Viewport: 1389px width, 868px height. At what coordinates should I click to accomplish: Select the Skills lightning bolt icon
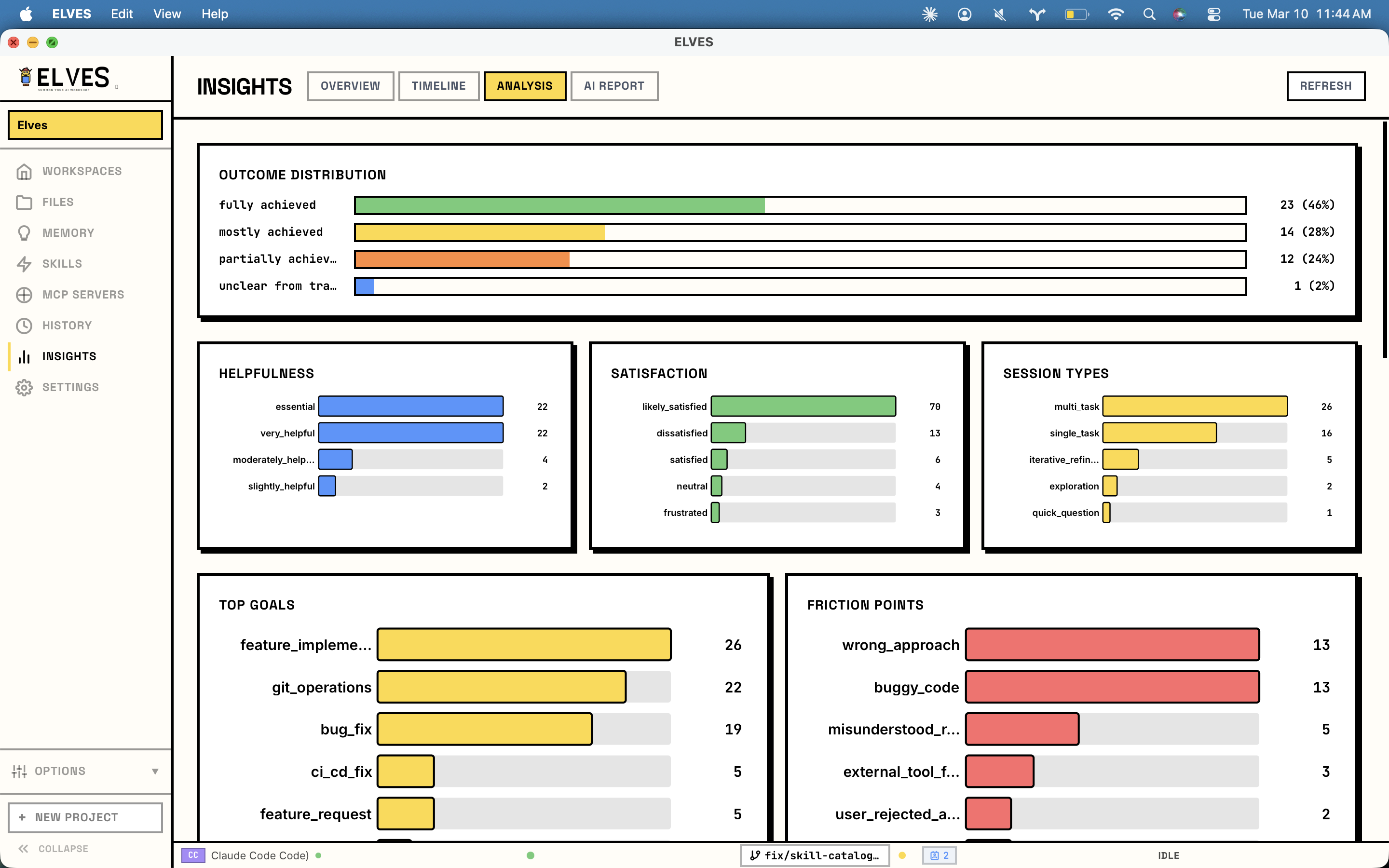click(x=24, y=263)
